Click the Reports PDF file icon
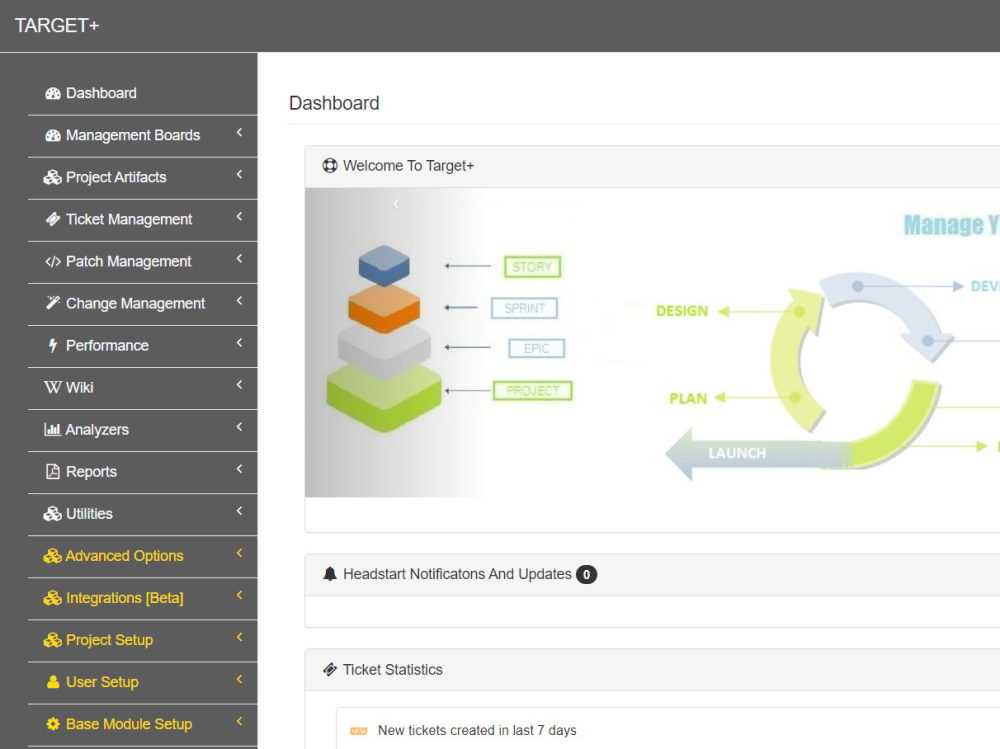This screenshot has width=1000, height=749. [x=53, y=471]
